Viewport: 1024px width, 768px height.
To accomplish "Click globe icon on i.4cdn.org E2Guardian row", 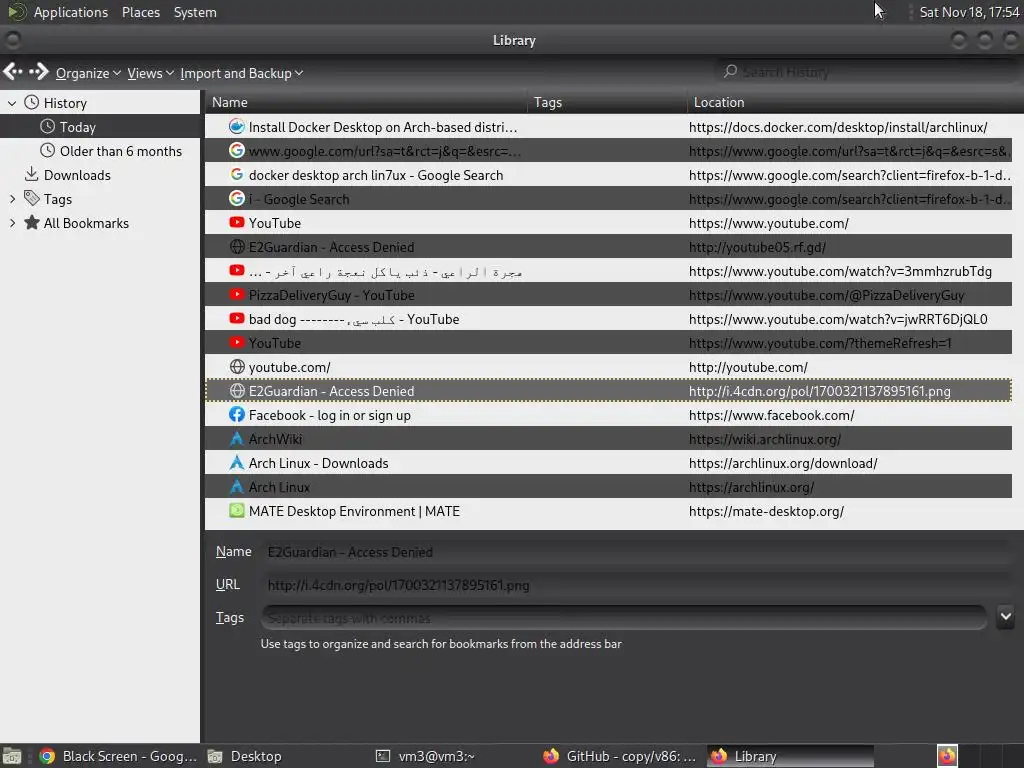I will point(237,391).
